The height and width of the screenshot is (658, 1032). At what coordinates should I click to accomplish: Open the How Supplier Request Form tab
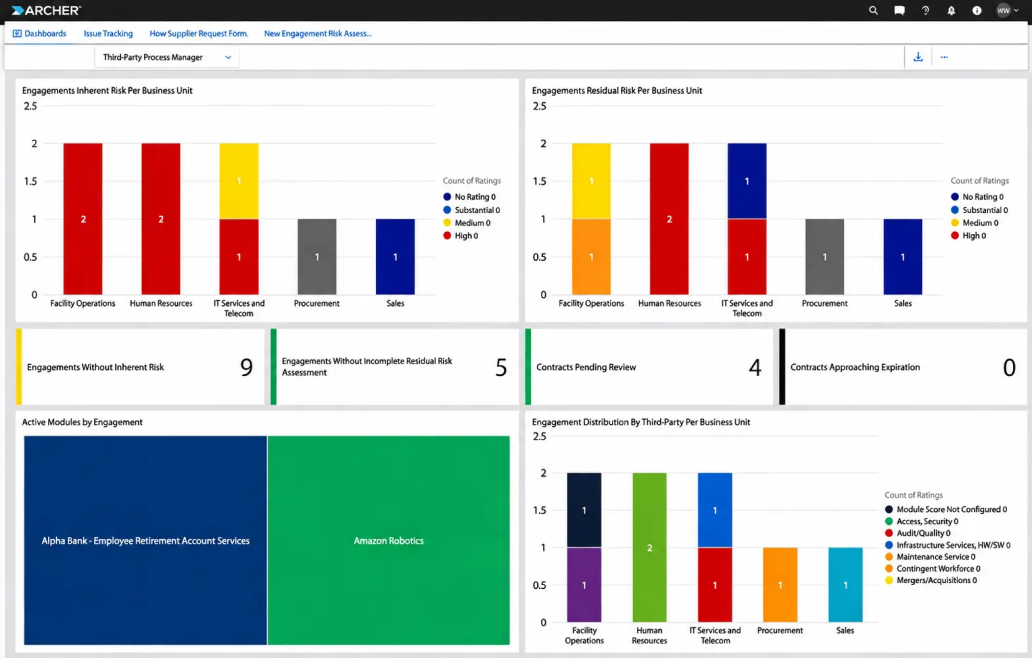199,34
